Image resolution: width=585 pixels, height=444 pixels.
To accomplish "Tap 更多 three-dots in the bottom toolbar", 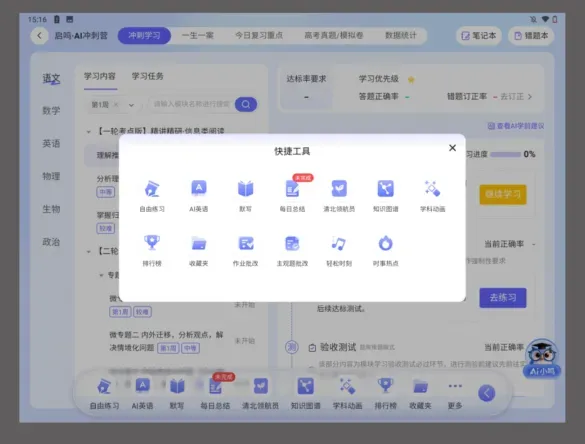I will tap(455, 394).
